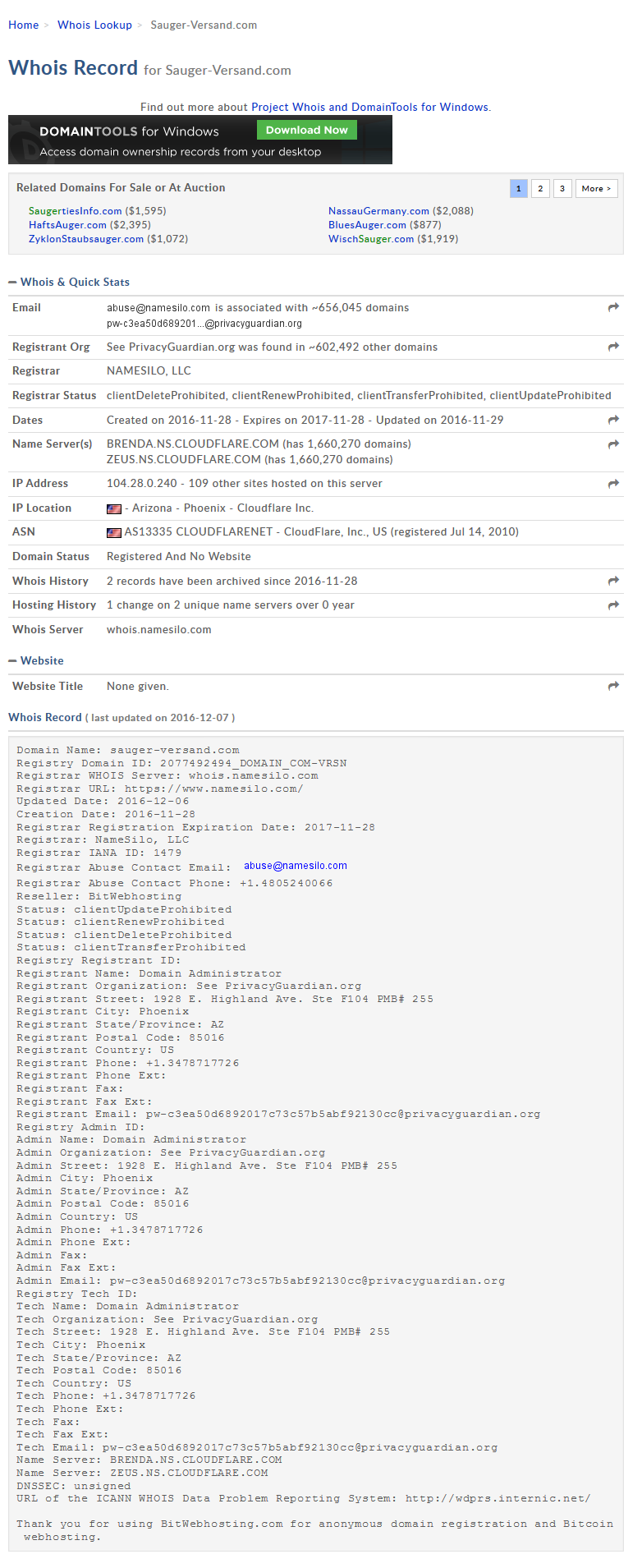Open share arrow in Registrant Org row
642x1568 pixels.
coord(613,347)
